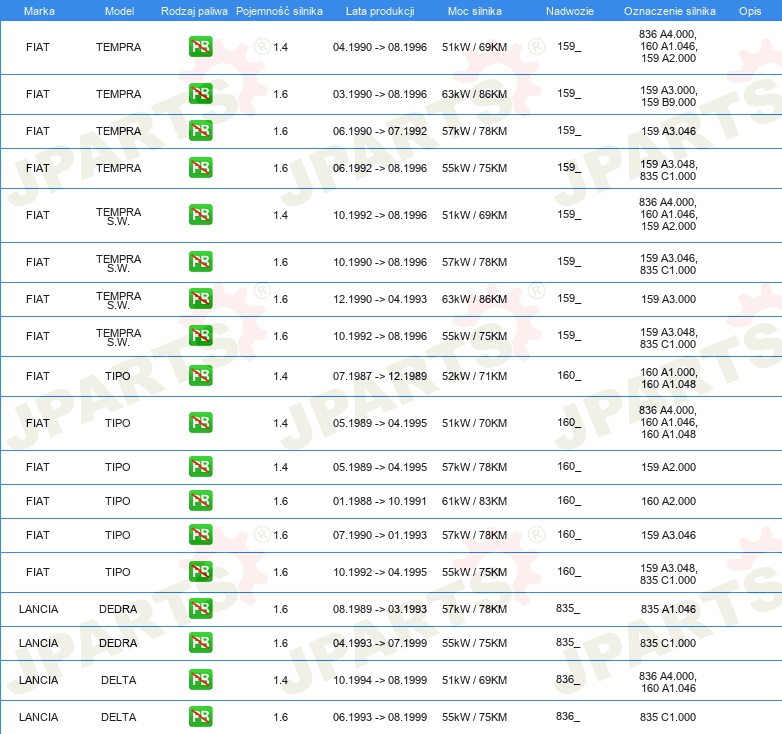Click the Nadwozie column header
This screenshot has height=734, width=782.
(x=570, y=11)
